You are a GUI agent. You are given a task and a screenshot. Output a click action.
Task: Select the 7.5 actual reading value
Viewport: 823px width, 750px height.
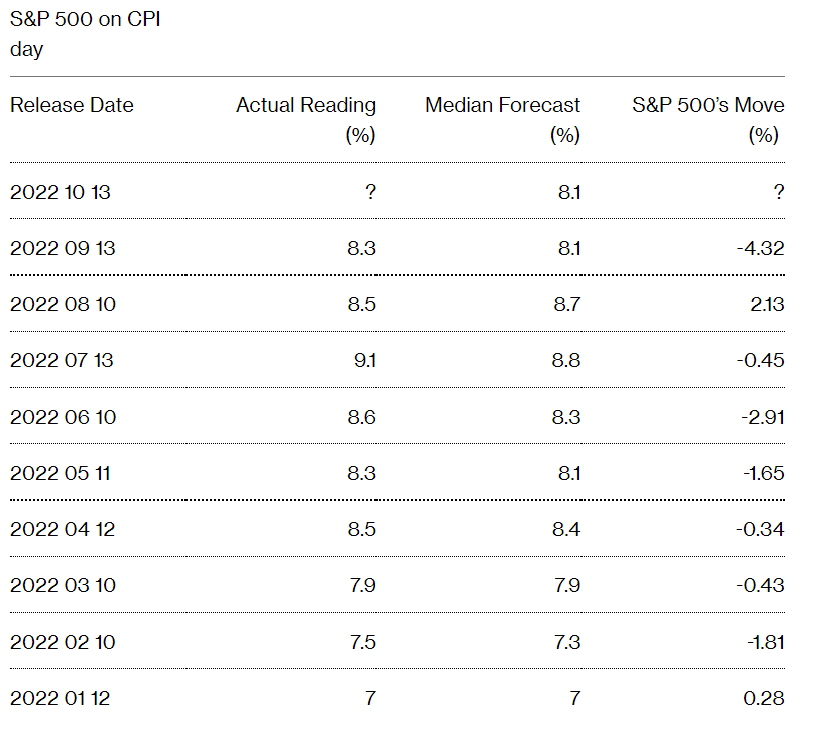362,642
